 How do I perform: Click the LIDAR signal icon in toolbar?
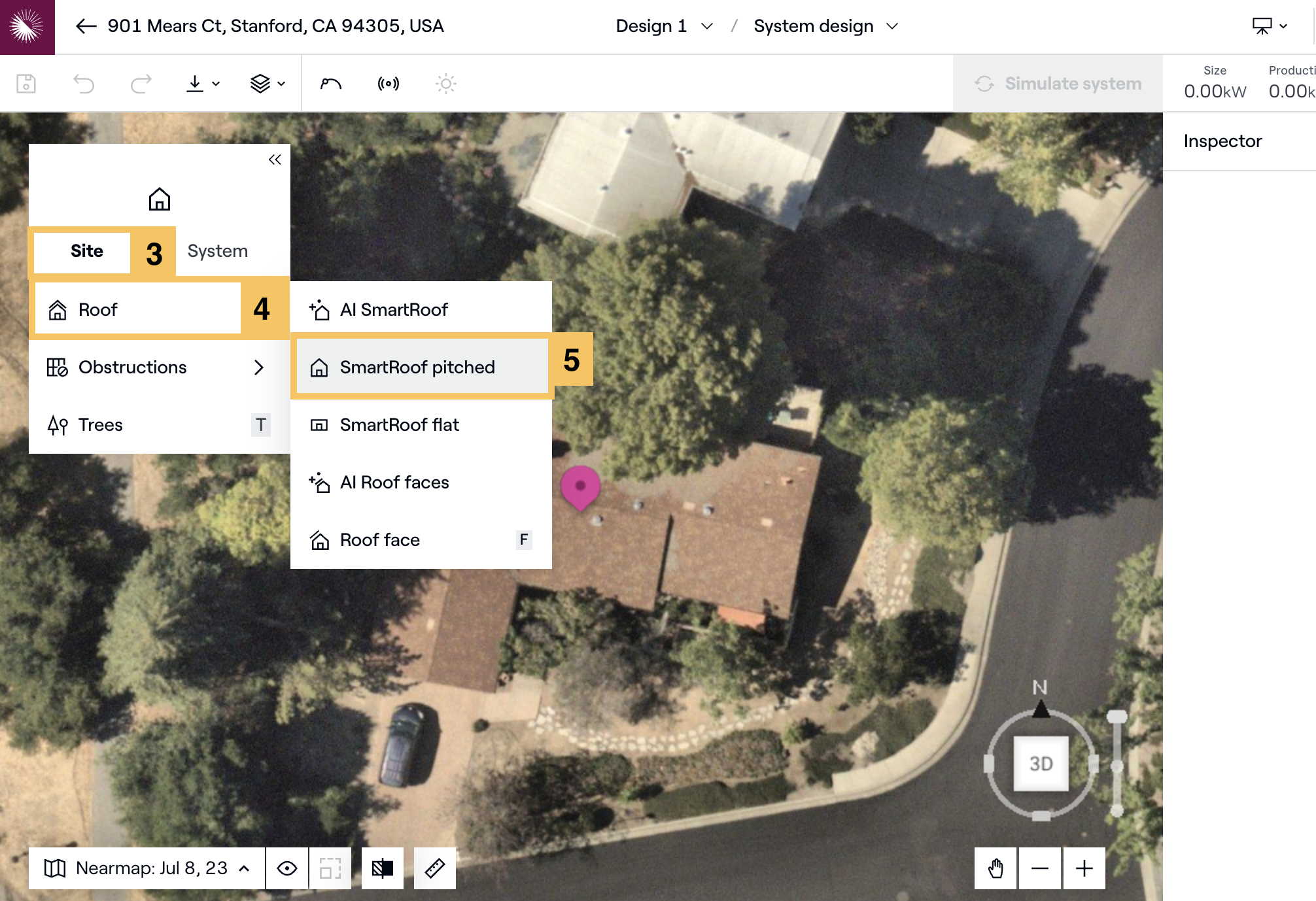(x=389, y=84)
